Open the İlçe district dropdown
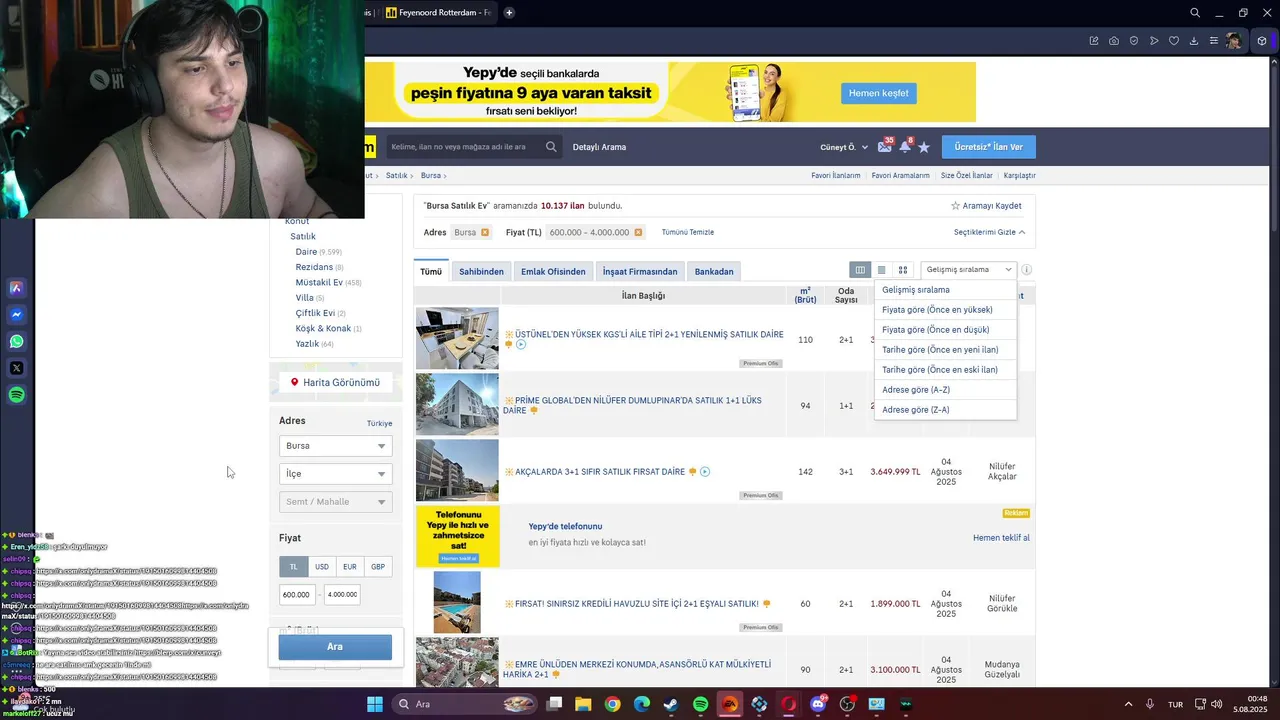 [x=335, y=474]
